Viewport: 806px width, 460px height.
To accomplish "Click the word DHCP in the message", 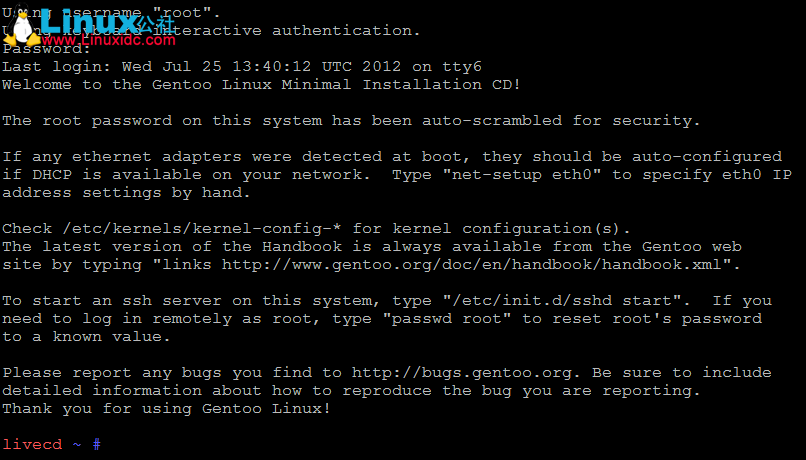I will (52, 175).
